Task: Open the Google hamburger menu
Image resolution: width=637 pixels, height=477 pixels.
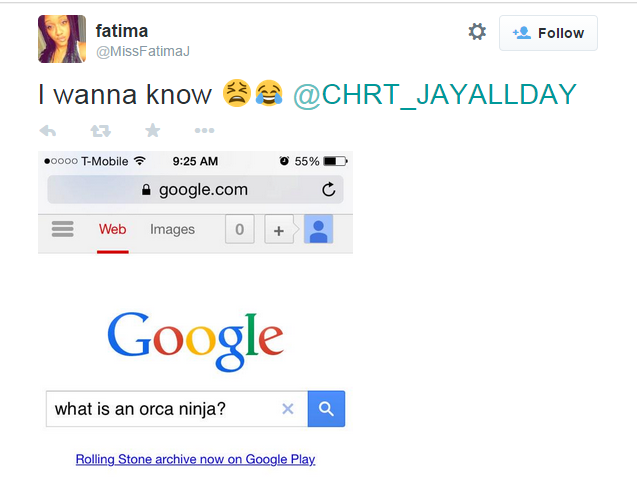Action: [x=63, y=229]
